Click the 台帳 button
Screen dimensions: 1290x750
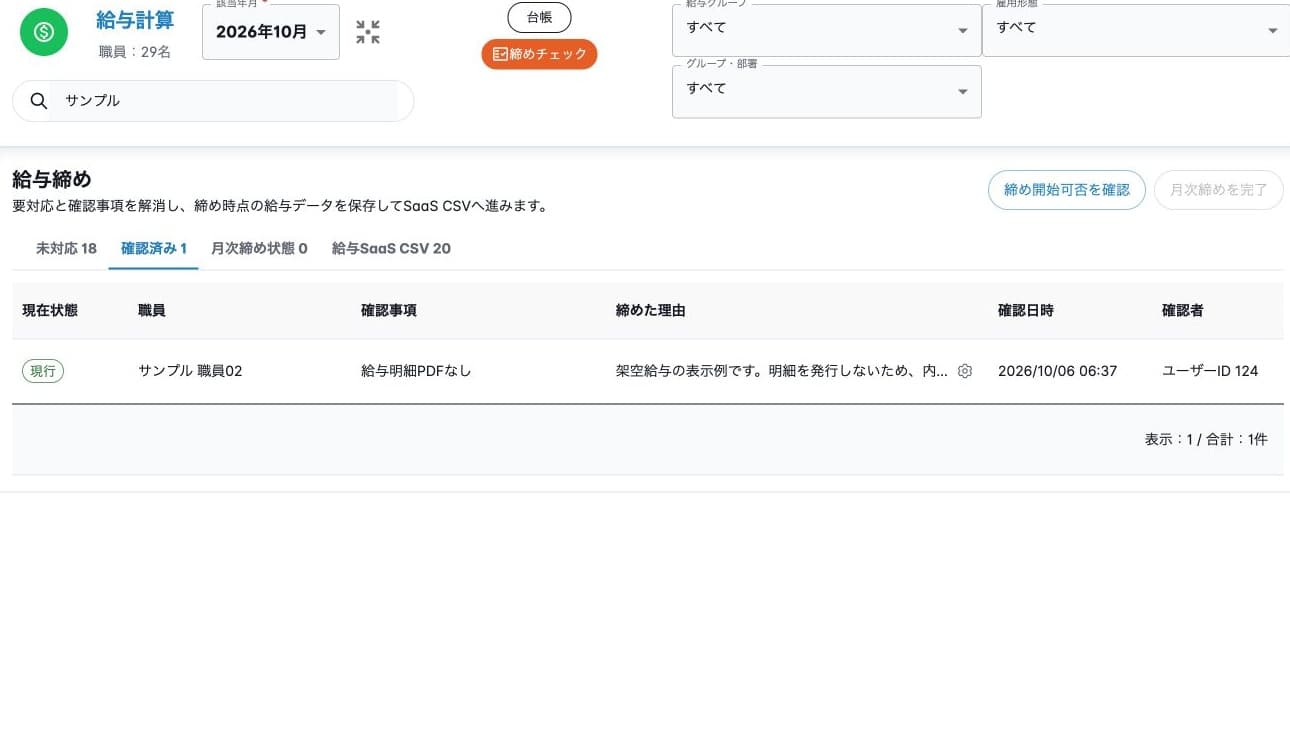coord(539,17)
